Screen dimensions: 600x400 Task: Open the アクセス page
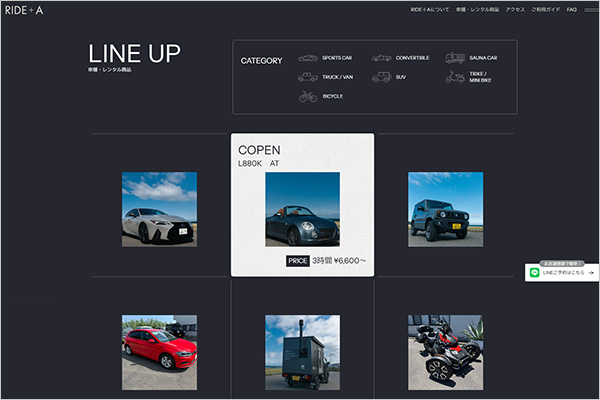515,9
